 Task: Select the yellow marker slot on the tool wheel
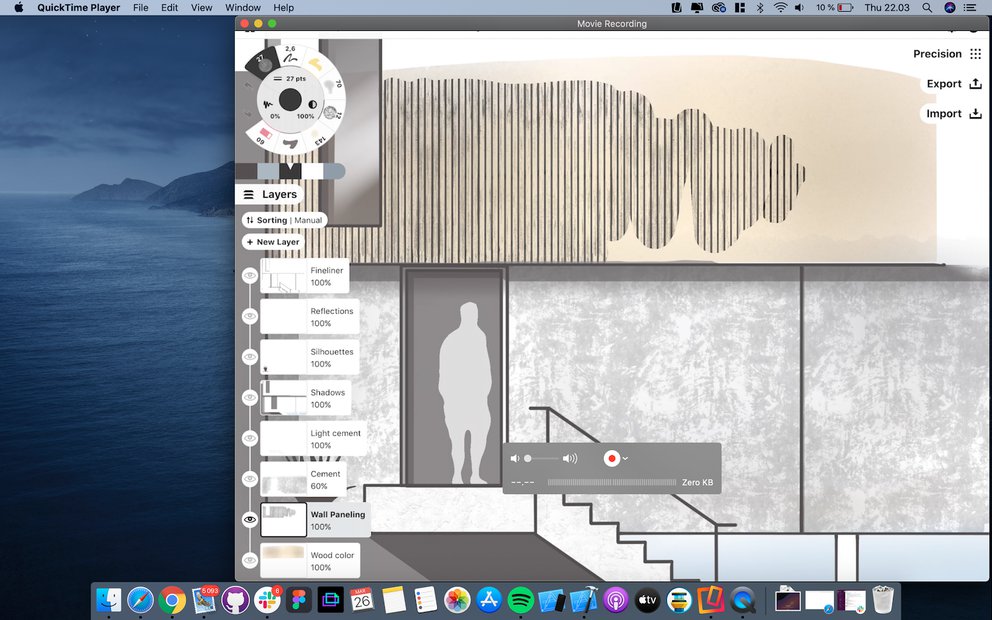click(315, 63)
